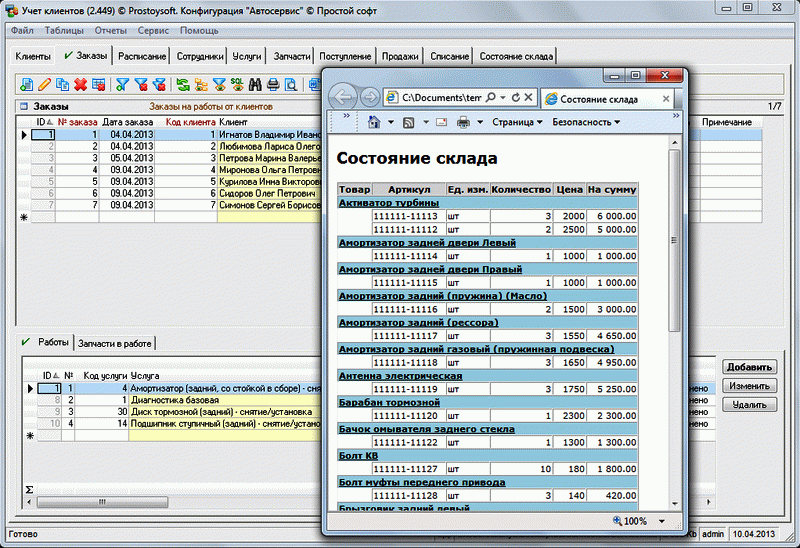
Task: Click the browser back arrow button
Action: [344, 97]
